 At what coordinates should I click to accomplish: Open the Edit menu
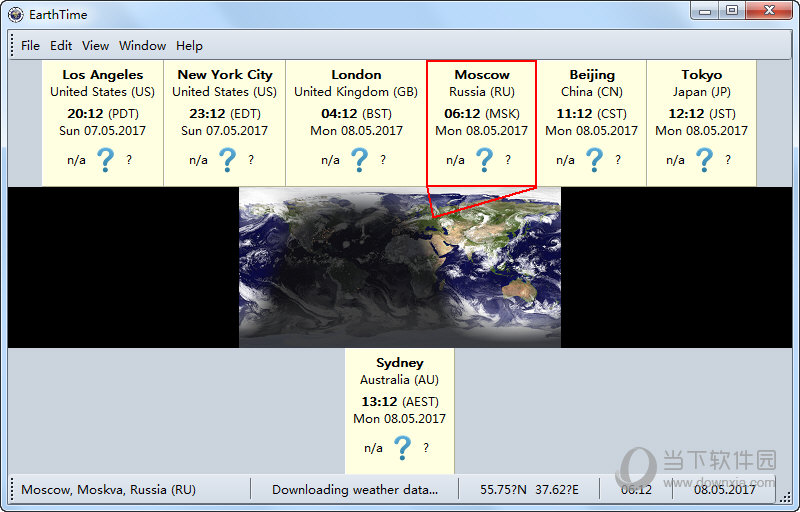point(61,45)
